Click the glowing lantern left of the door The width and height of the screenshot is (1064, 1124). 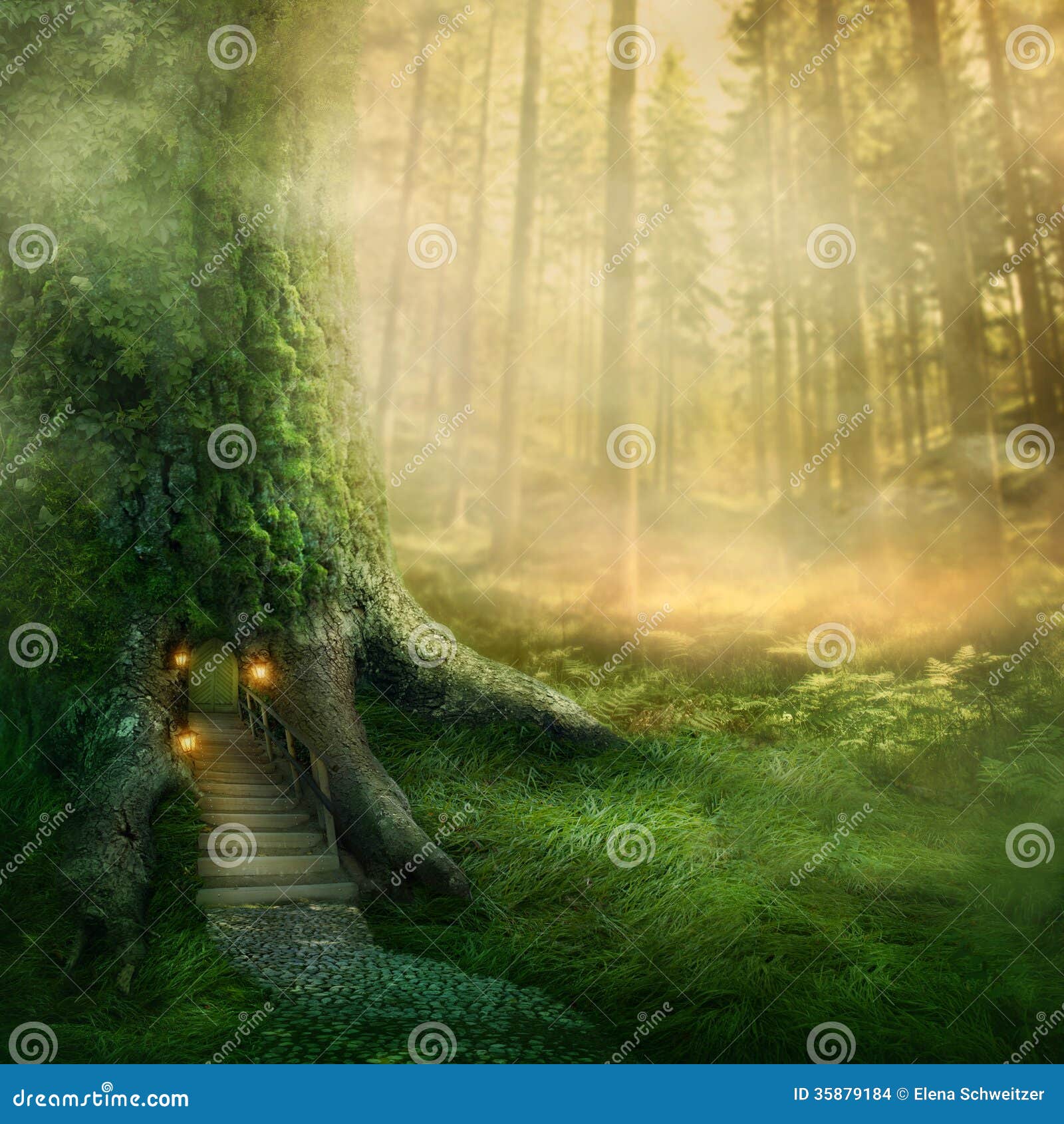(180, 657)
